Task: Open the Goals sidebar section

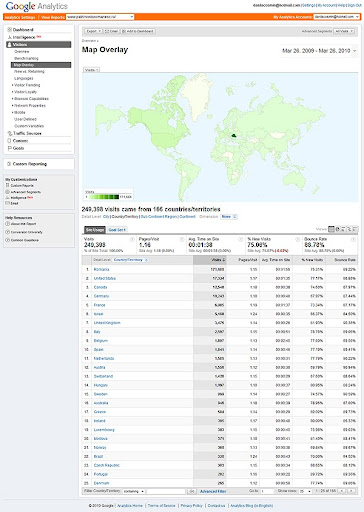Action: click(16, 148)
